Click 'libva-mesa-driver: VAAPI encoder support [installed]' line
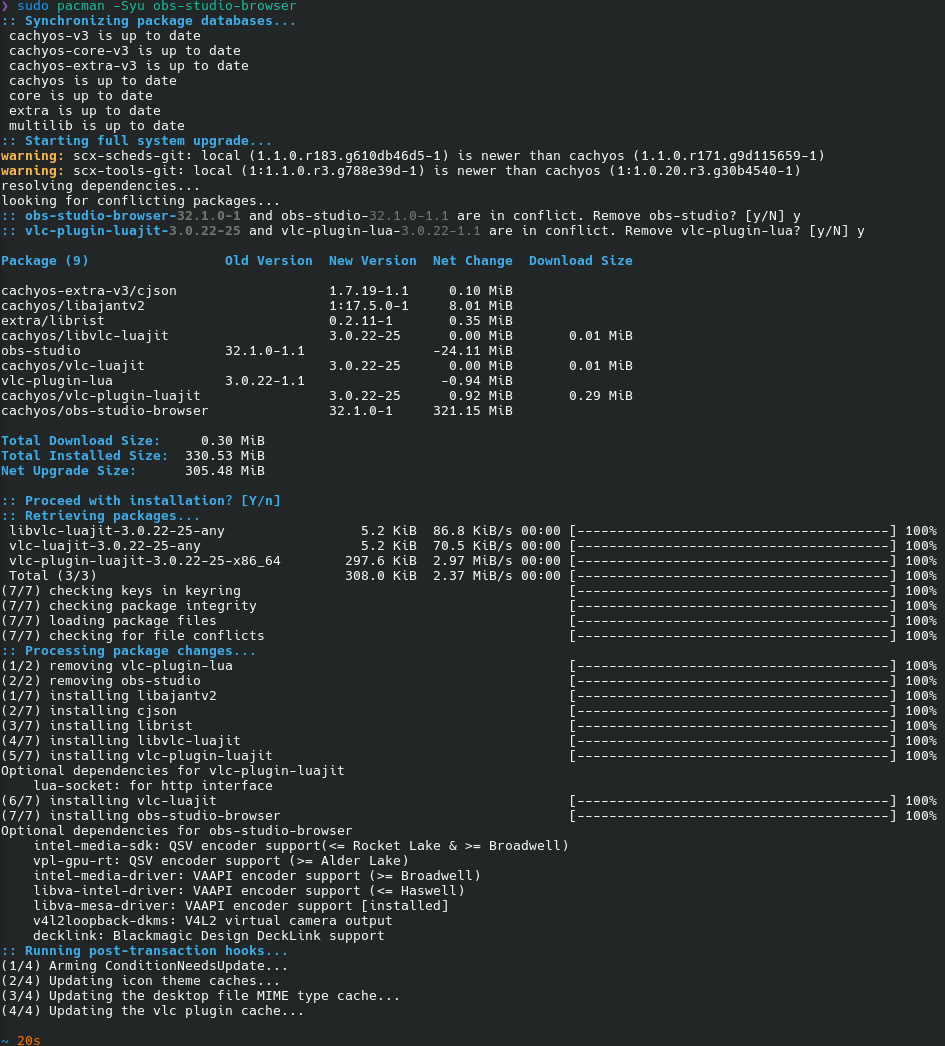 (241, 906)
